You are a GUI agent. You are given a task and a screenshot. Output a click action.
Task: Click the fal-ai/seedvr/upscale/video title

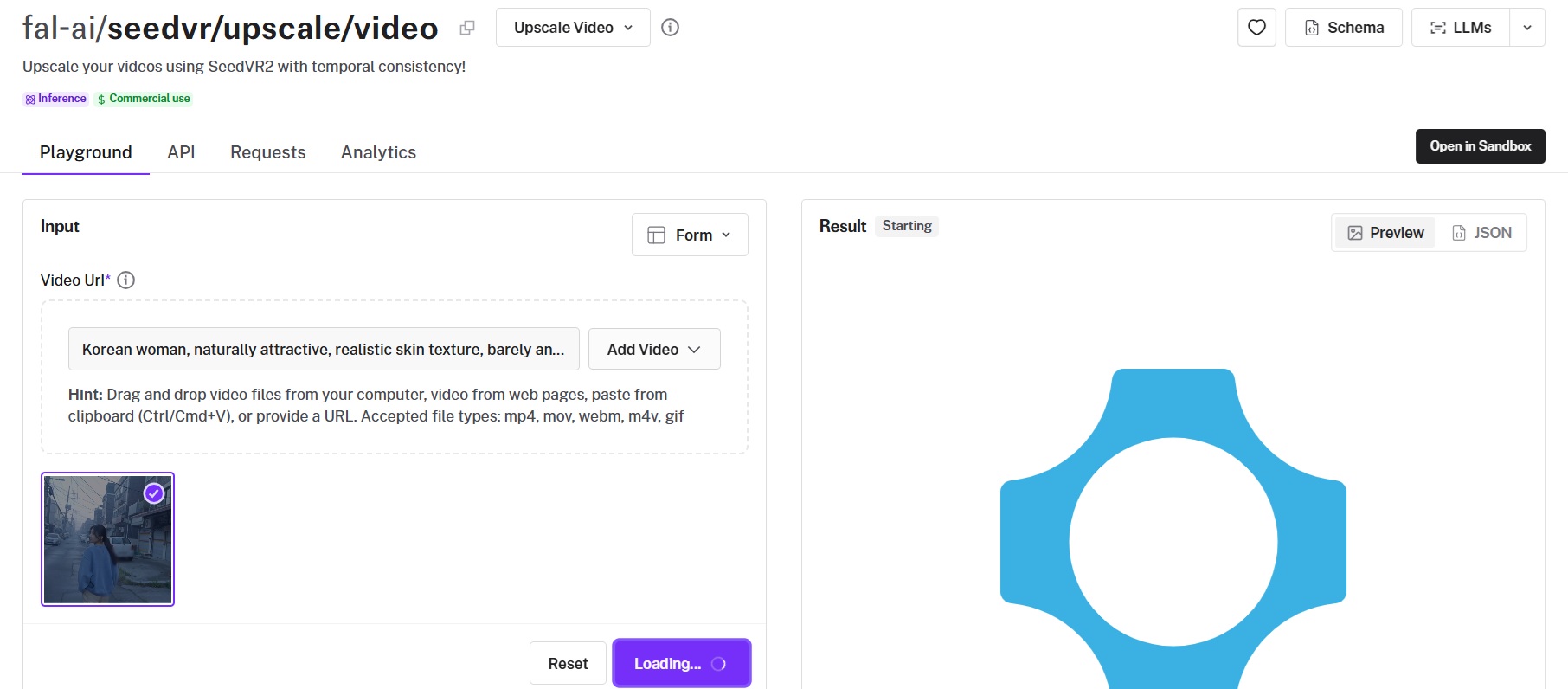(230, 28)
